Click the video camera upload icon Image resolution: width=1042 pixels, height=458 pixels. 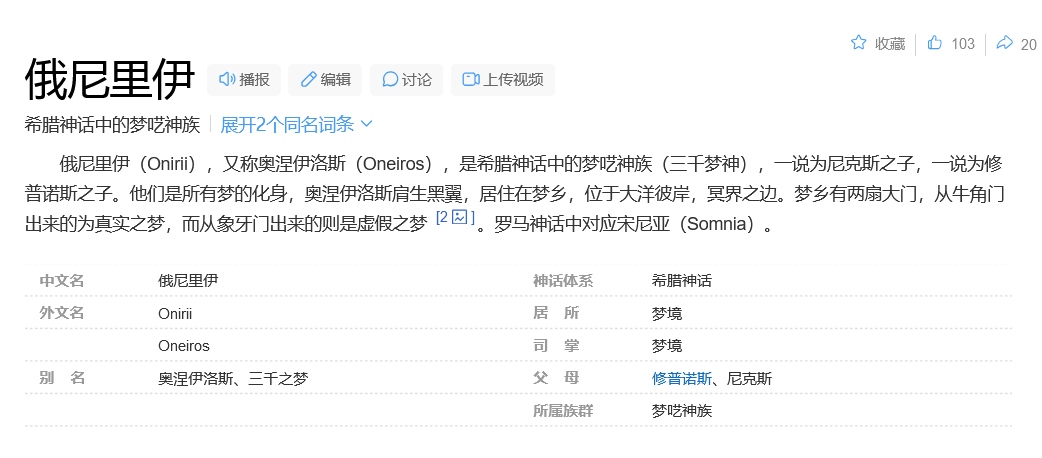[471, 80]
